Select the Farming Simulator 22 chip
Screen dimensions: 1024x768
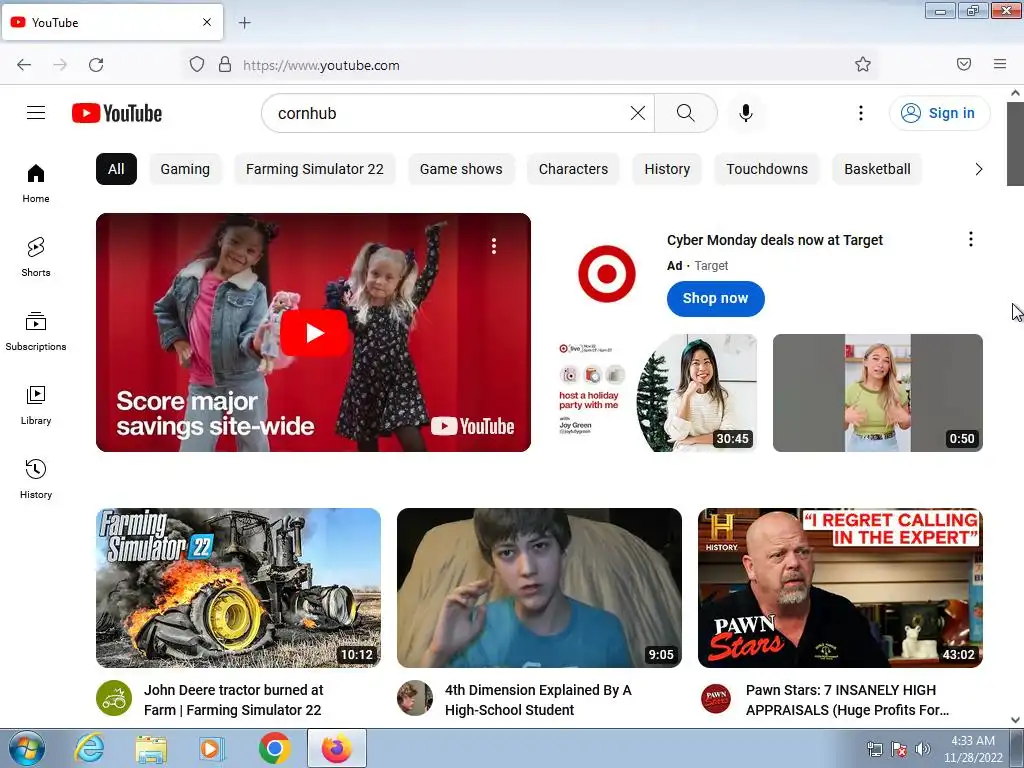click(315, 169)
